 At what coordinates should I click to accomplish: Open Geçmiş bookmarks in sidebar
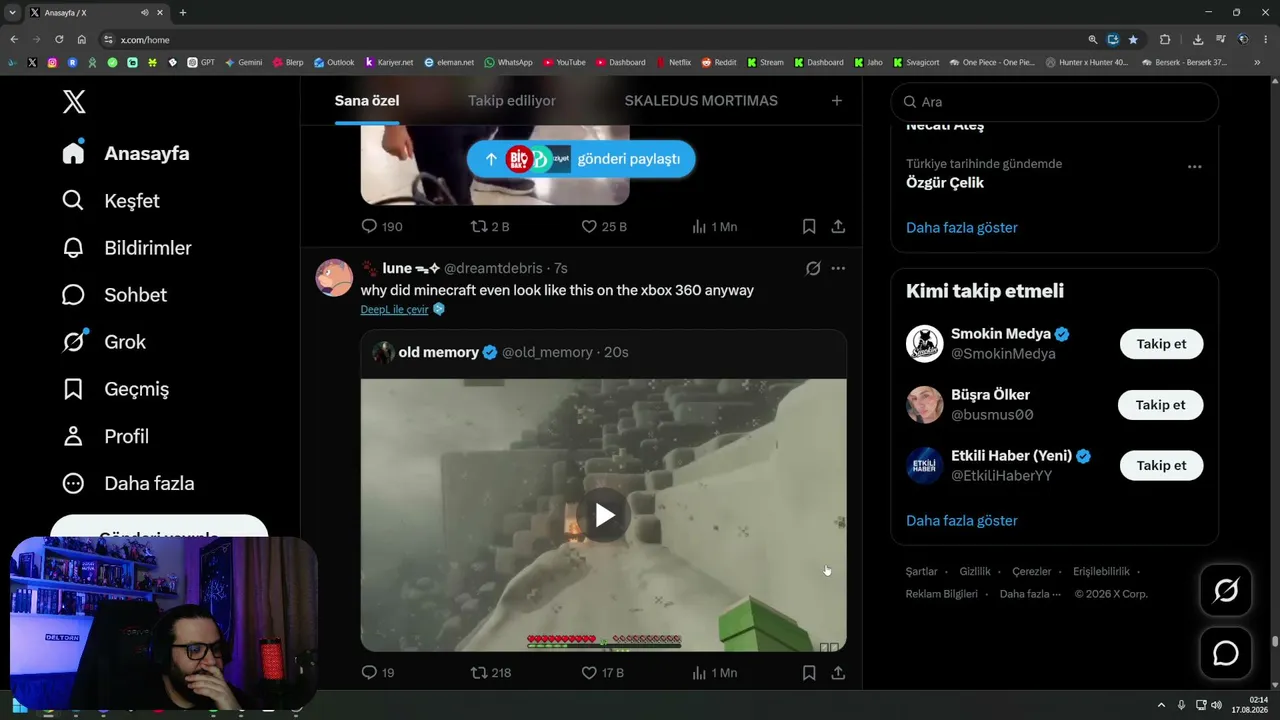pos(115,389)
